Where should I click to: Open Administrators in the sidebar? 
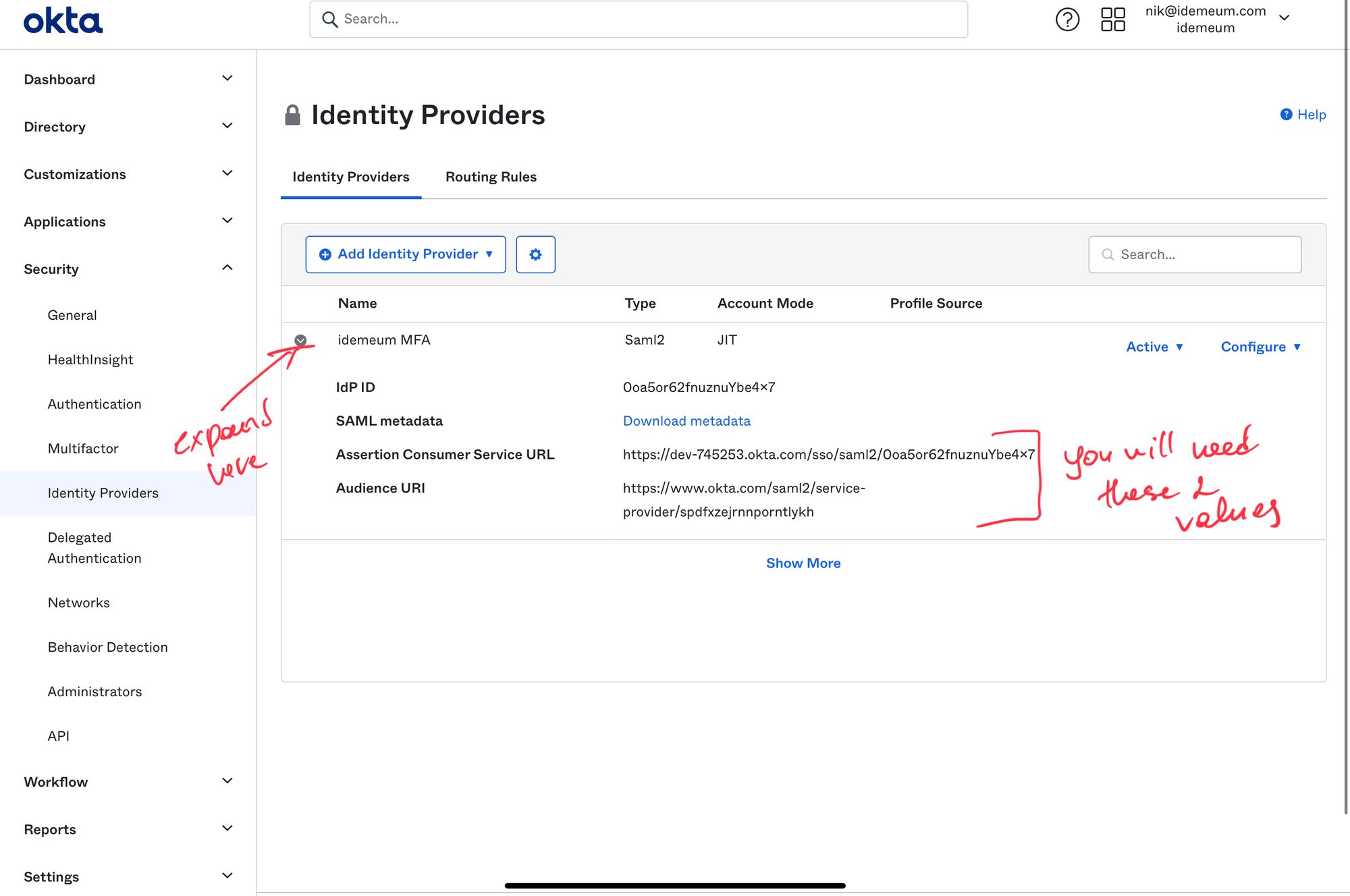click(95, 692)
